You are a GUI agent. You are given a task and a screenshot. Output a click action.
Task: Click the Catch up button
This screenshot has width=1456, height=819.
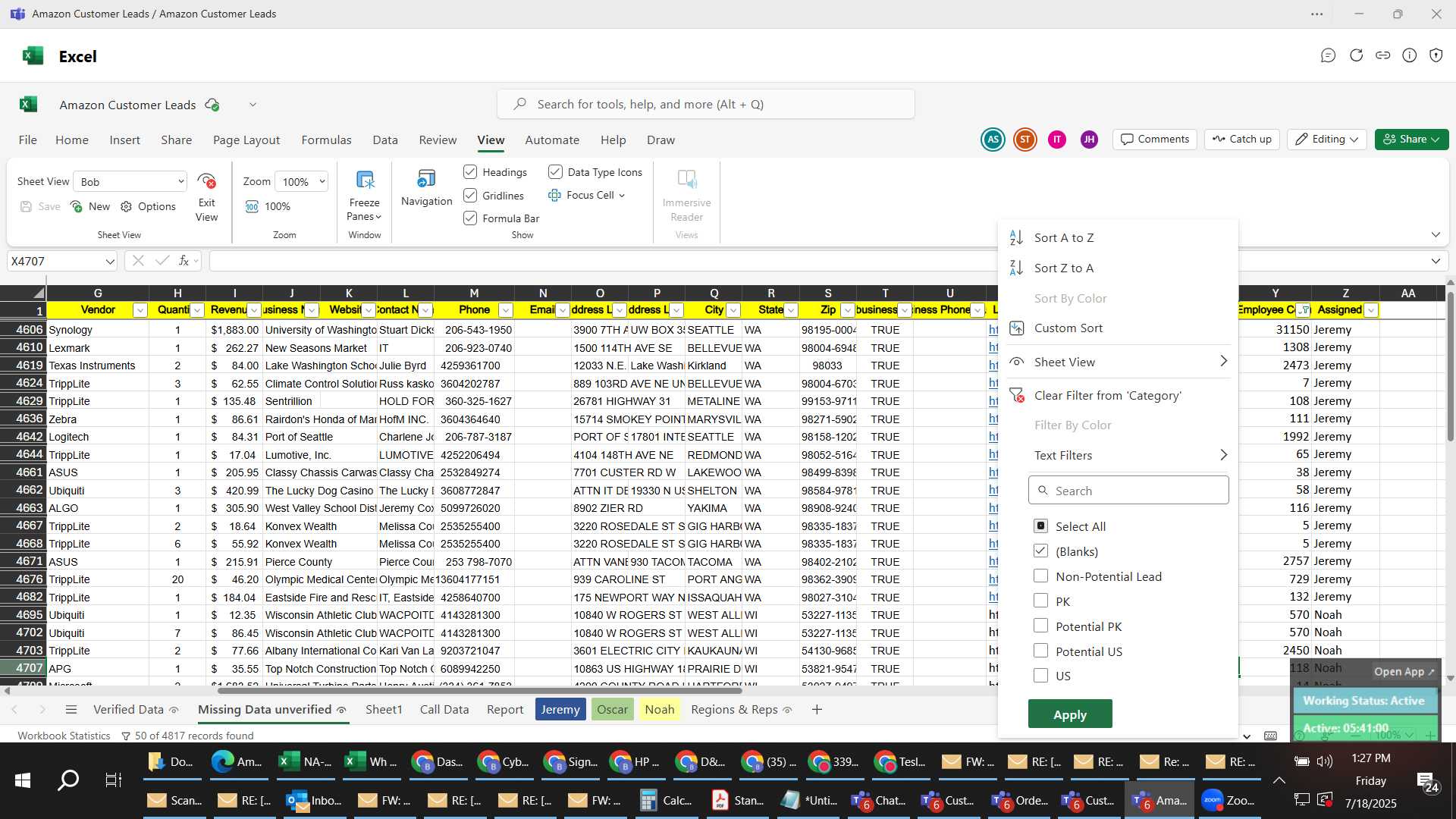coord(1241,140)
